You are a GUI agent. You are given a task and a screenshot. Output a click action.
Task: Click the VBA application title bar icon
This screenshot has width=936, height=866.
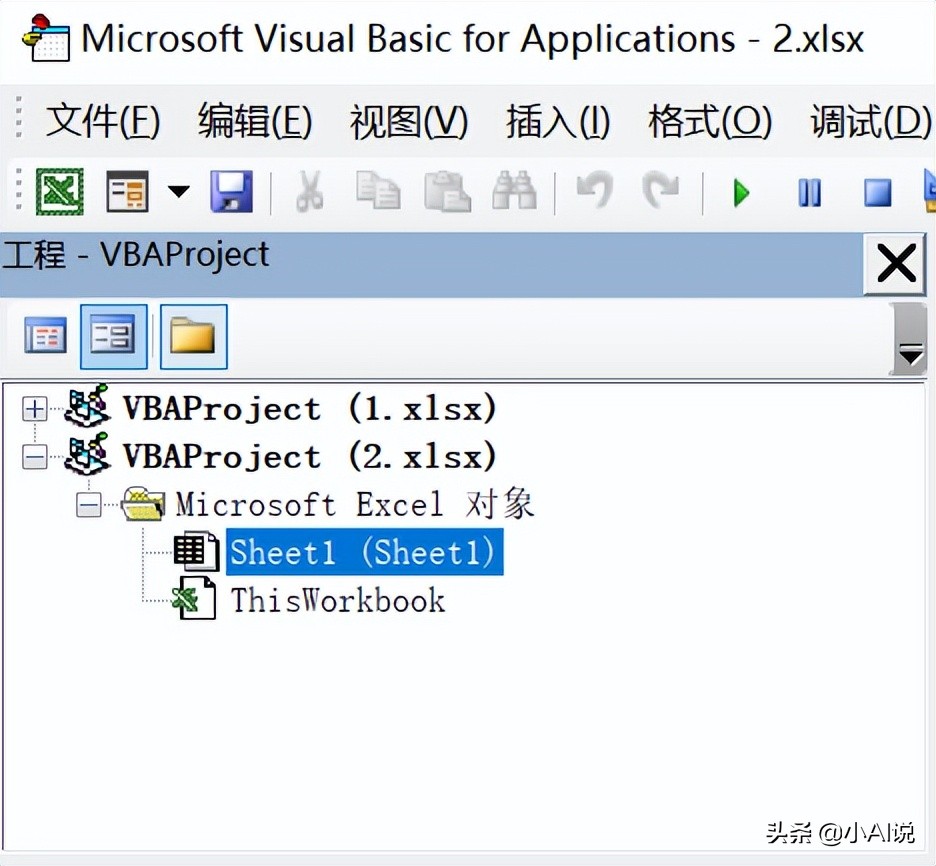pos(46,38)
